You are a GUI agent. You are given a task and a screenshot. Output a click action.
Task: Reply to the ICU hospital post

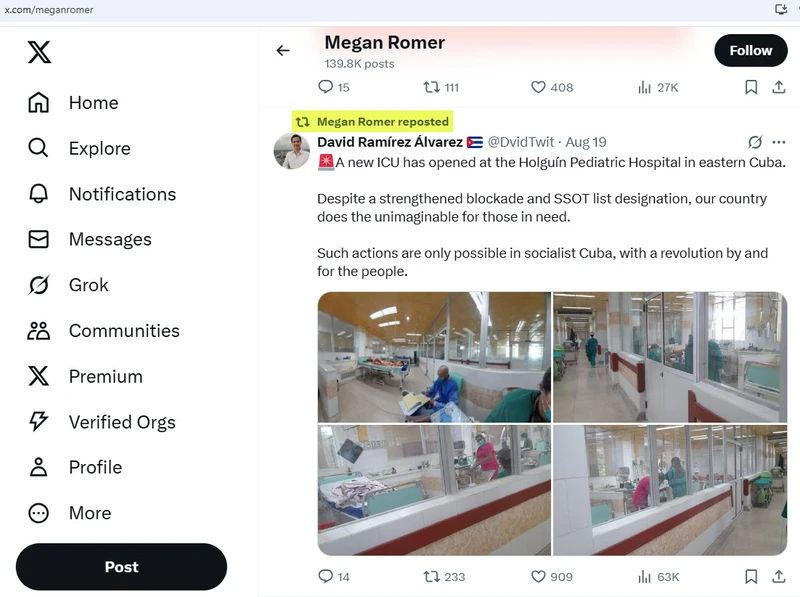(x=325, y=576)
